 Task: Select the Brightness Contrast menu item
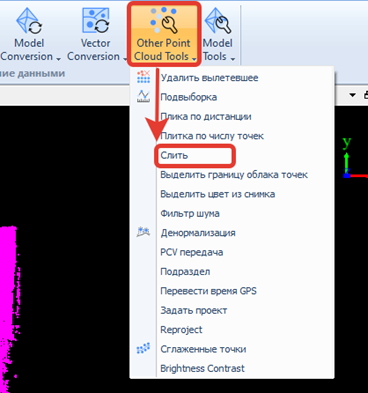(x=232, y=368)
